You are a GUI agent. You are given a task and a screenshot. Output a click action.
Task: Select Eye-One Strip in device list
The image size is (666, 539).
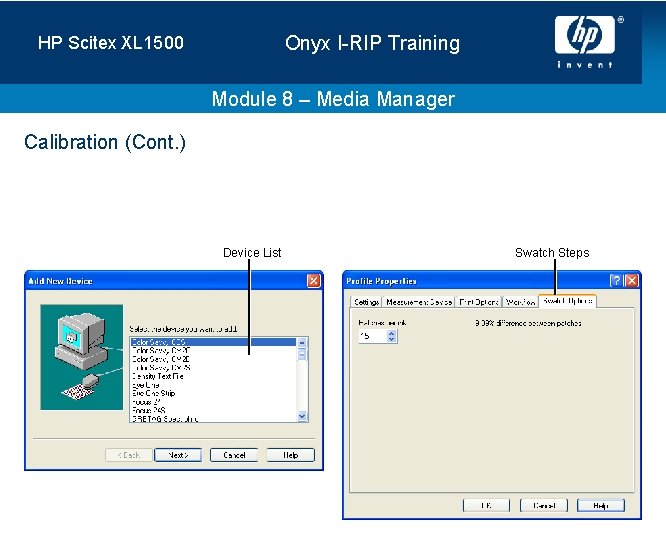click(x=213, y=393)
